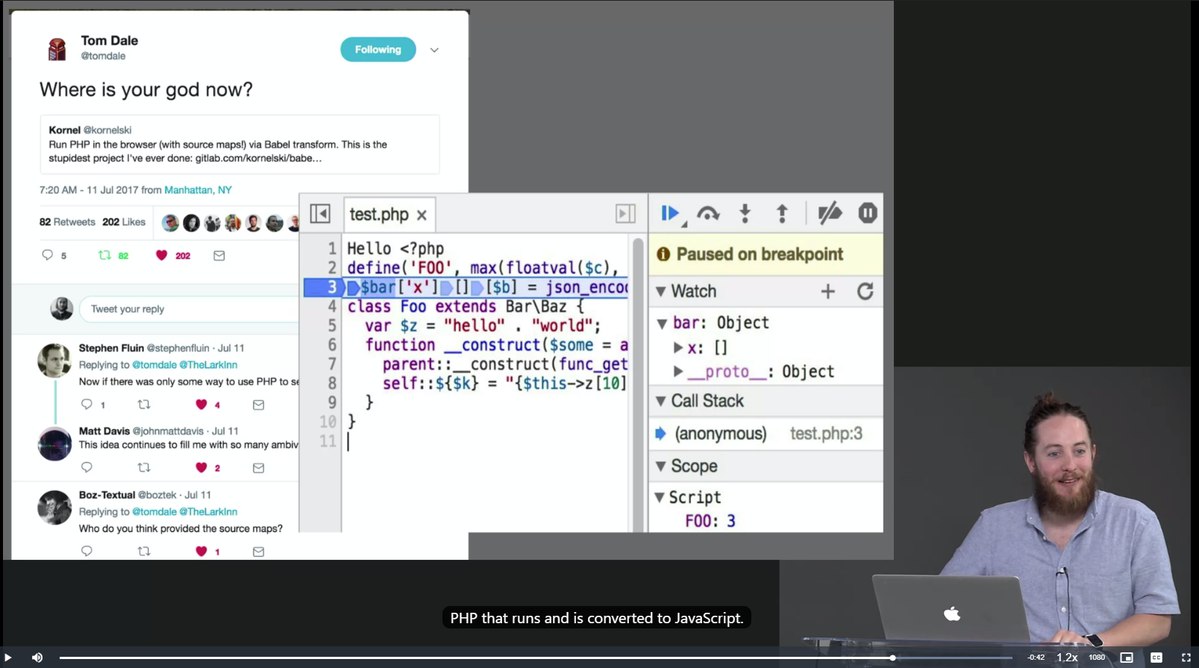Add a watch expression with plus icon

[827, 291]
